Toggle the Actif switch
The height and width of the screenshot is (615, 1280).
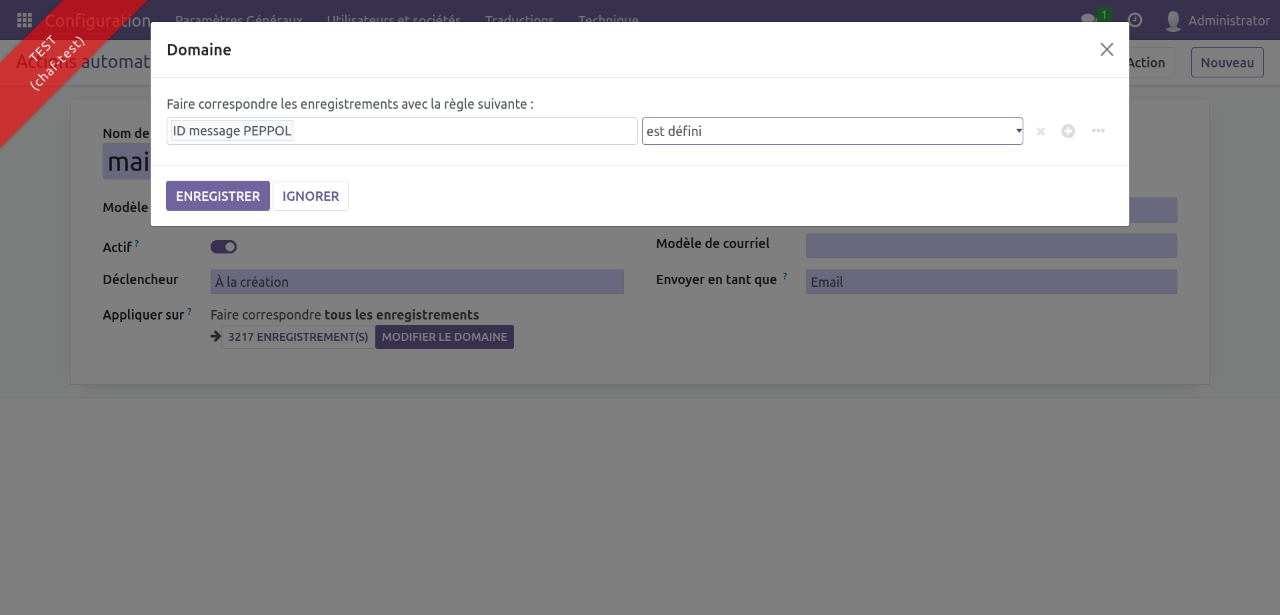(x=223, y=247)
